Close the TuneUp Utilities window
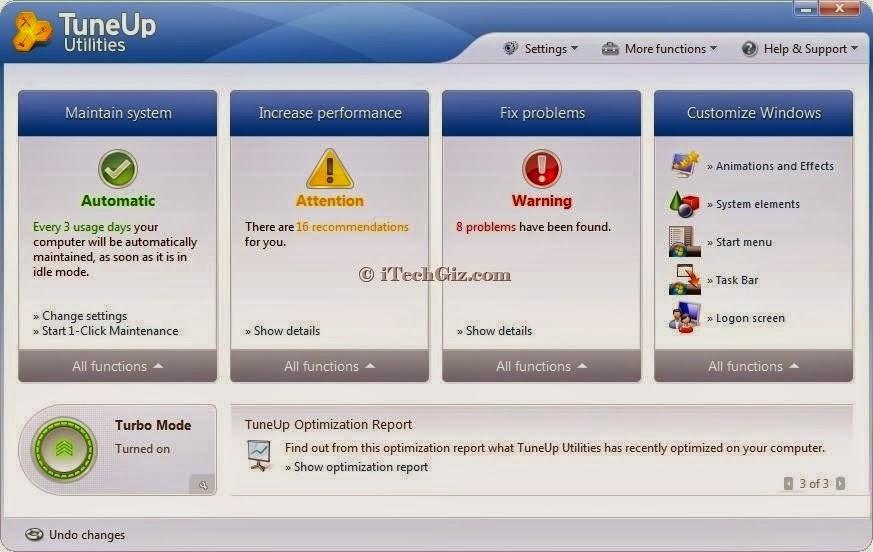Screen dimensions: 873x552 pos(840,8)
